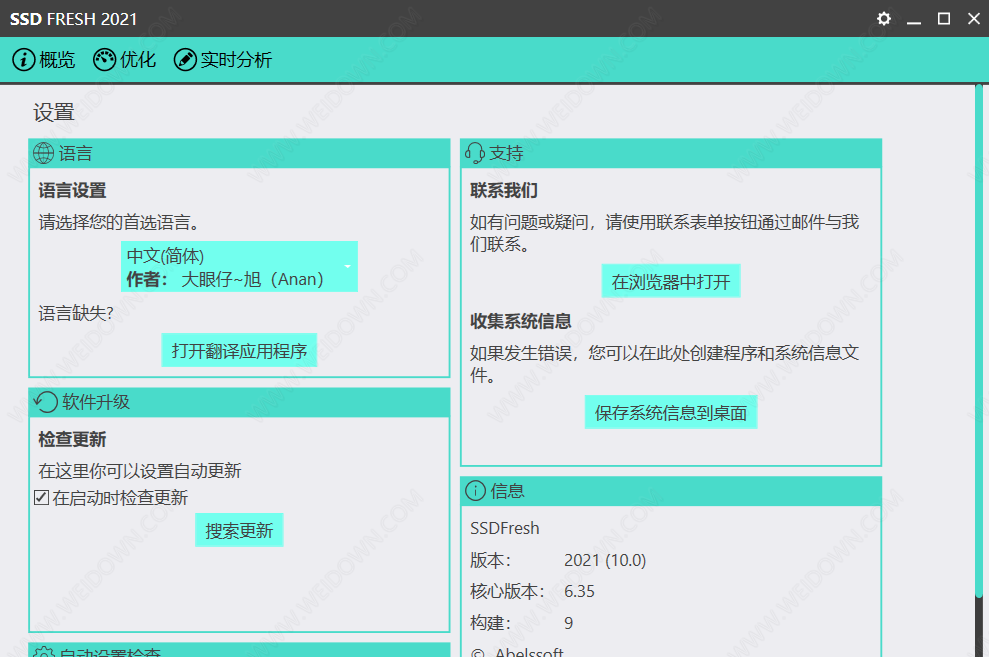Switch to the 优化 tab
This screenshot has width=989, height=657.
124,60
